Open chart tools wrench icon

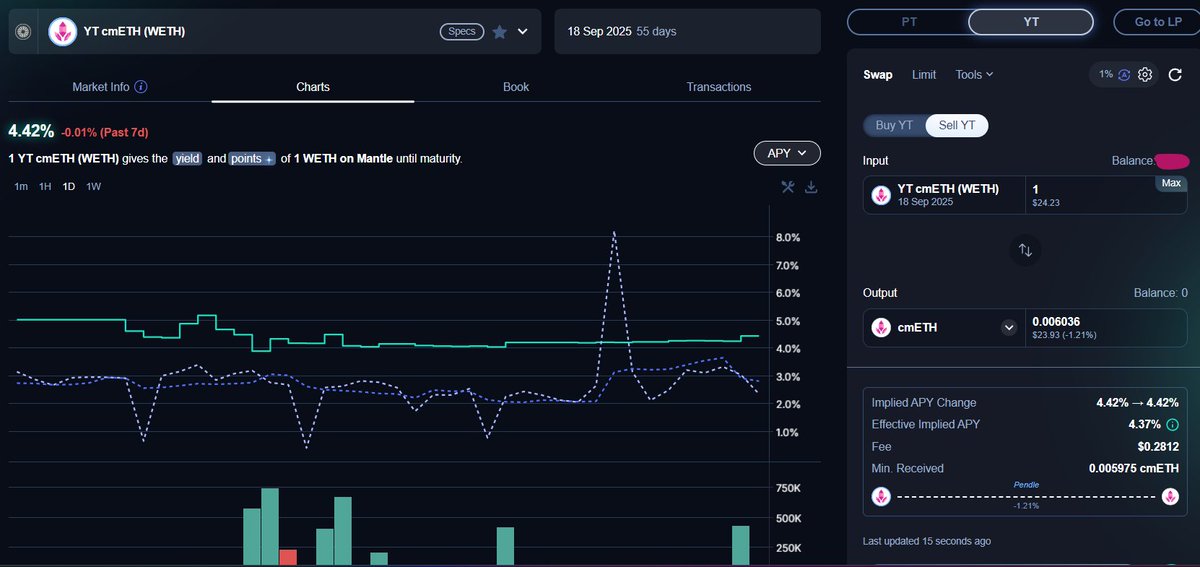(788, 187)
